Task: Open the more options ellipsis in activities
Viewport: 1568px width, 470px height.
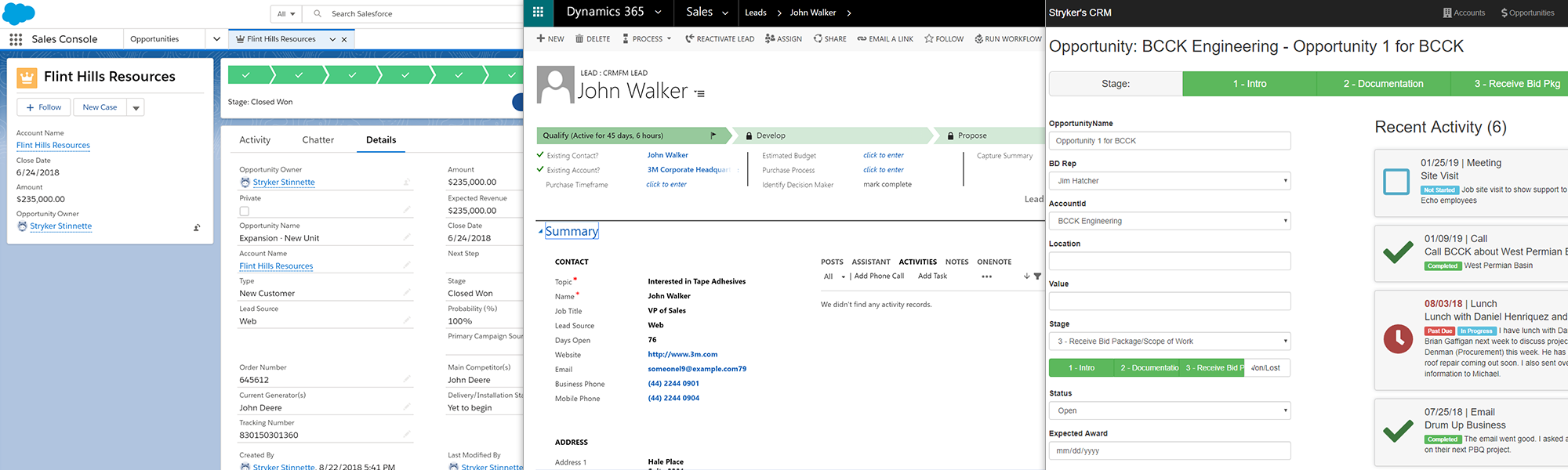Action: point(986,277)
